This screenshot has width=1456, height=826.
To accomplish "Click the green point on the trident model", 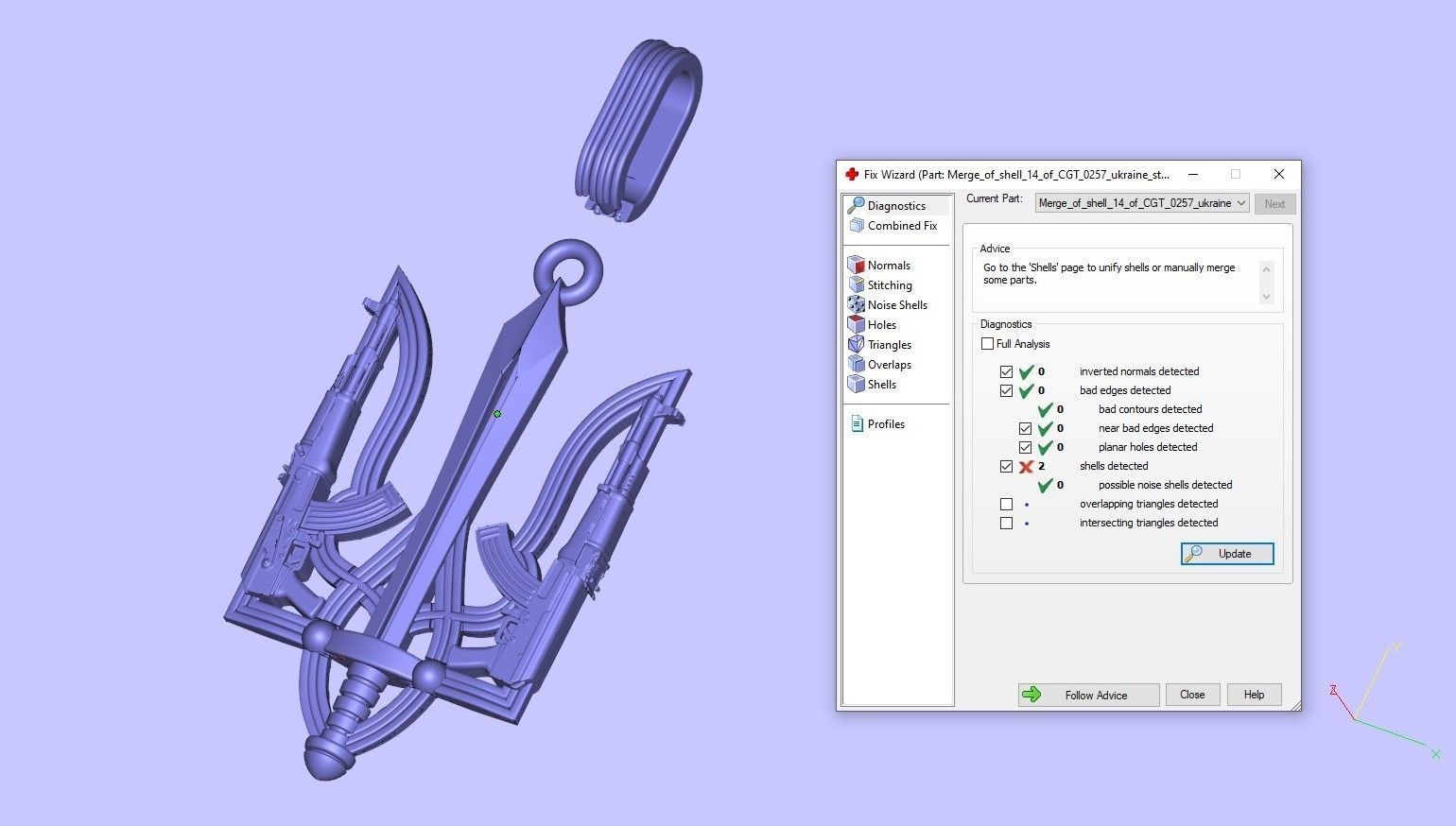I will [497, 414].
